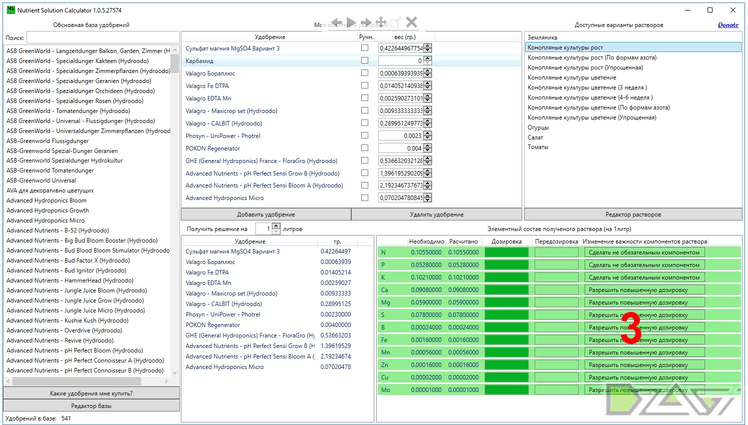The height and width of the screenshot is (425, 748).
Task: Click the Необходимо column header
Action: (426, 241)
